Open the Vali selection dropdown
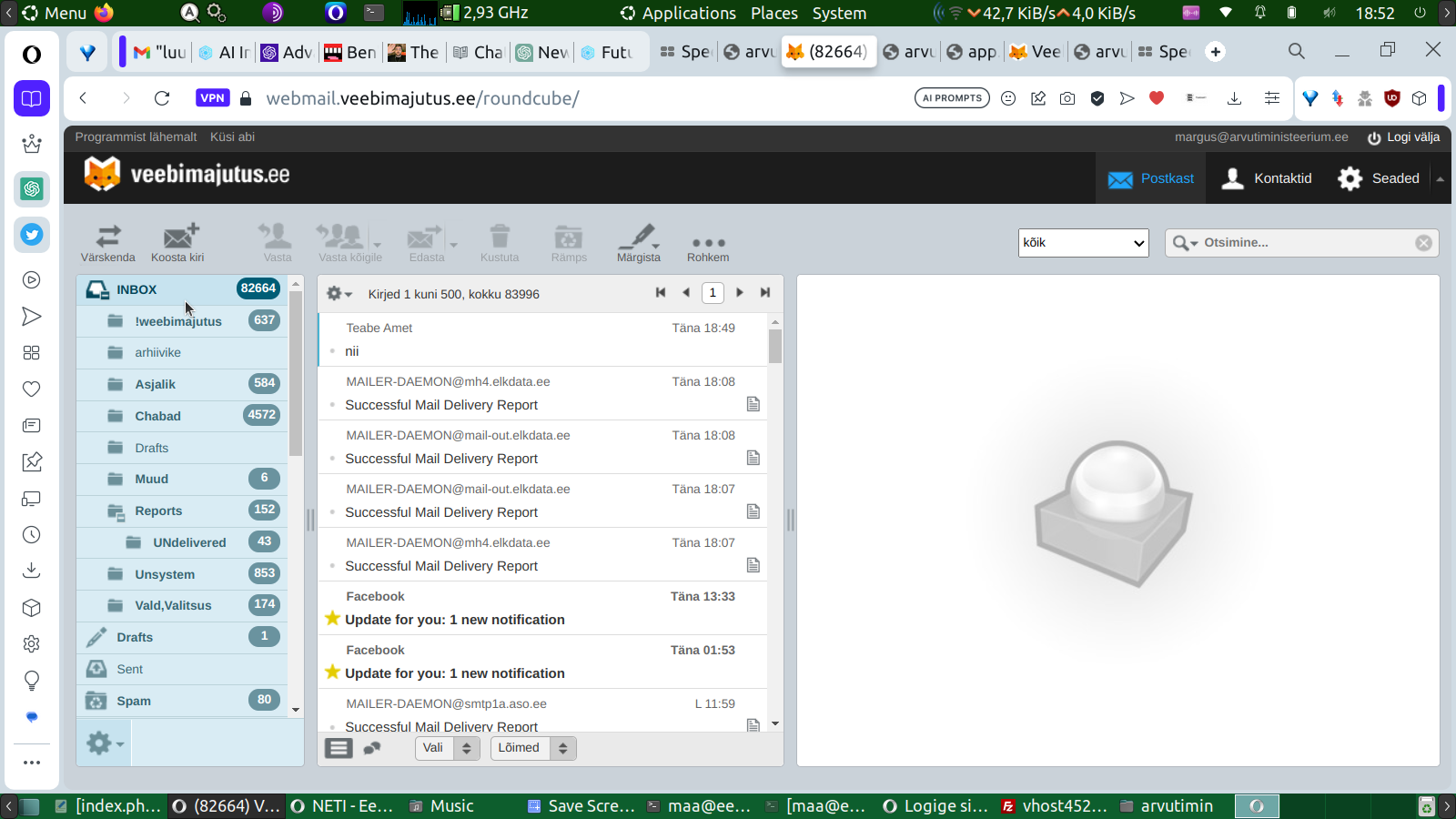 [x=448, y=748]
